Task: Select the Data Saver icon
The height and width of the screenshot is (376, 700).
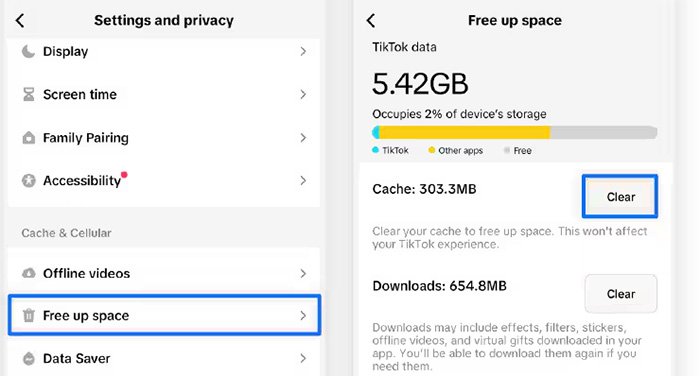Action: [x=29, y=358]
